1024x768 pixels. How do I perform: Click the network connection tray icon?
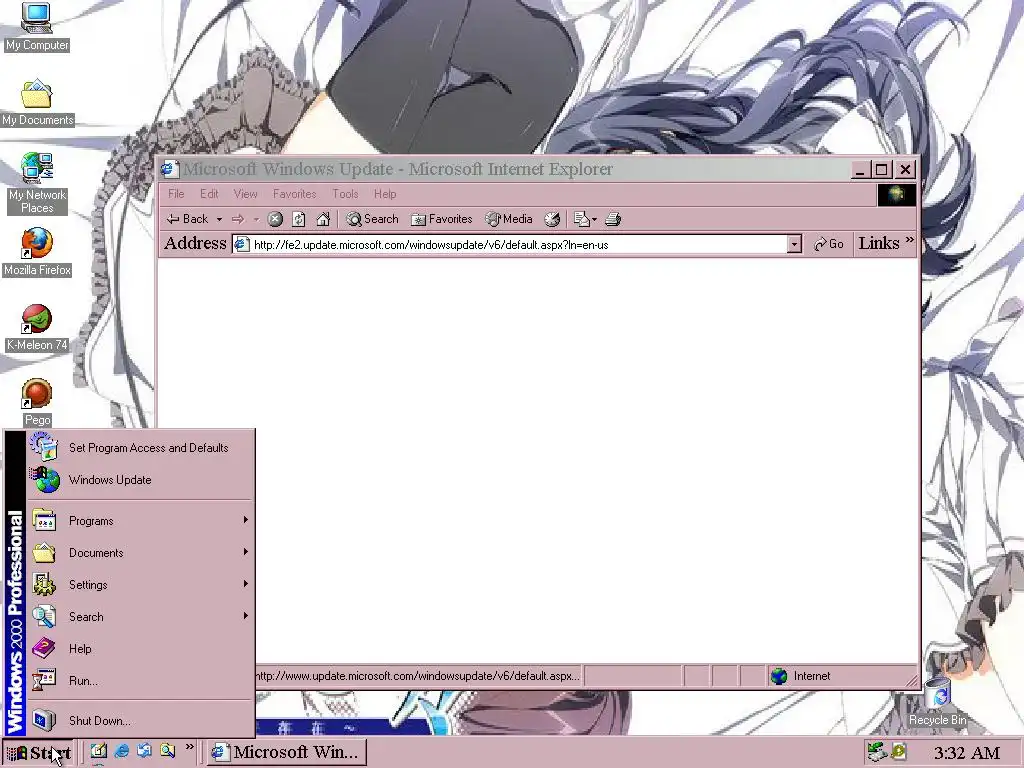[x=877, y=752]
